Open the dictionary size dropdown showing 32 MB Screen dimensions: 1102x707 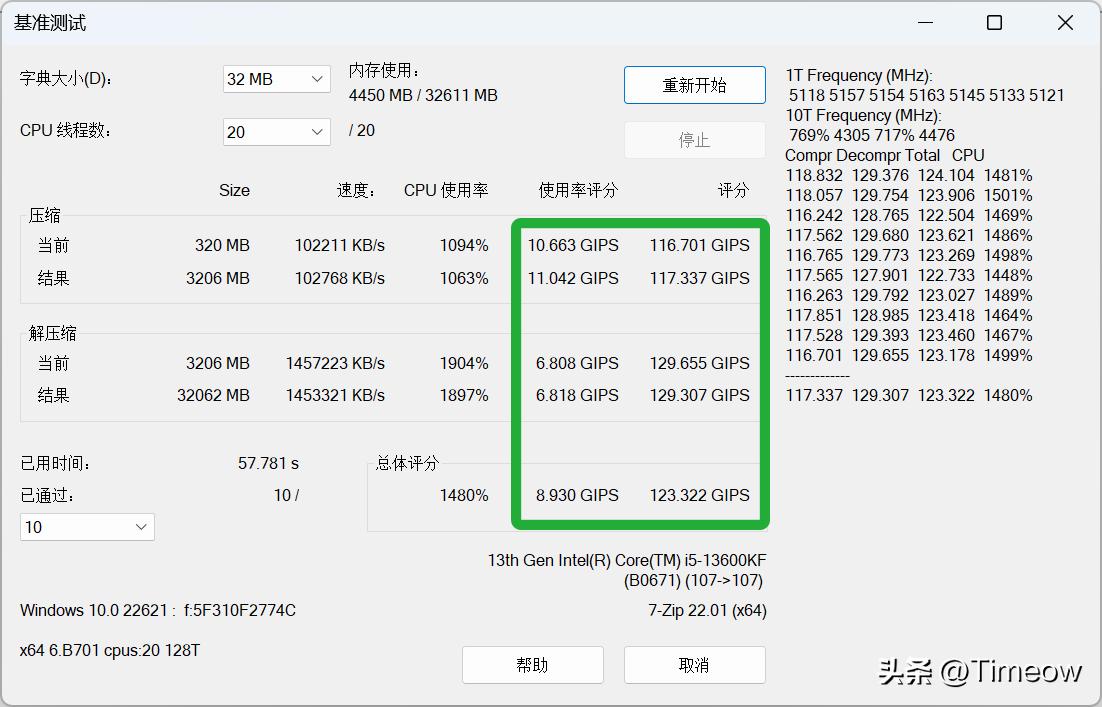(x=276, y=79)
